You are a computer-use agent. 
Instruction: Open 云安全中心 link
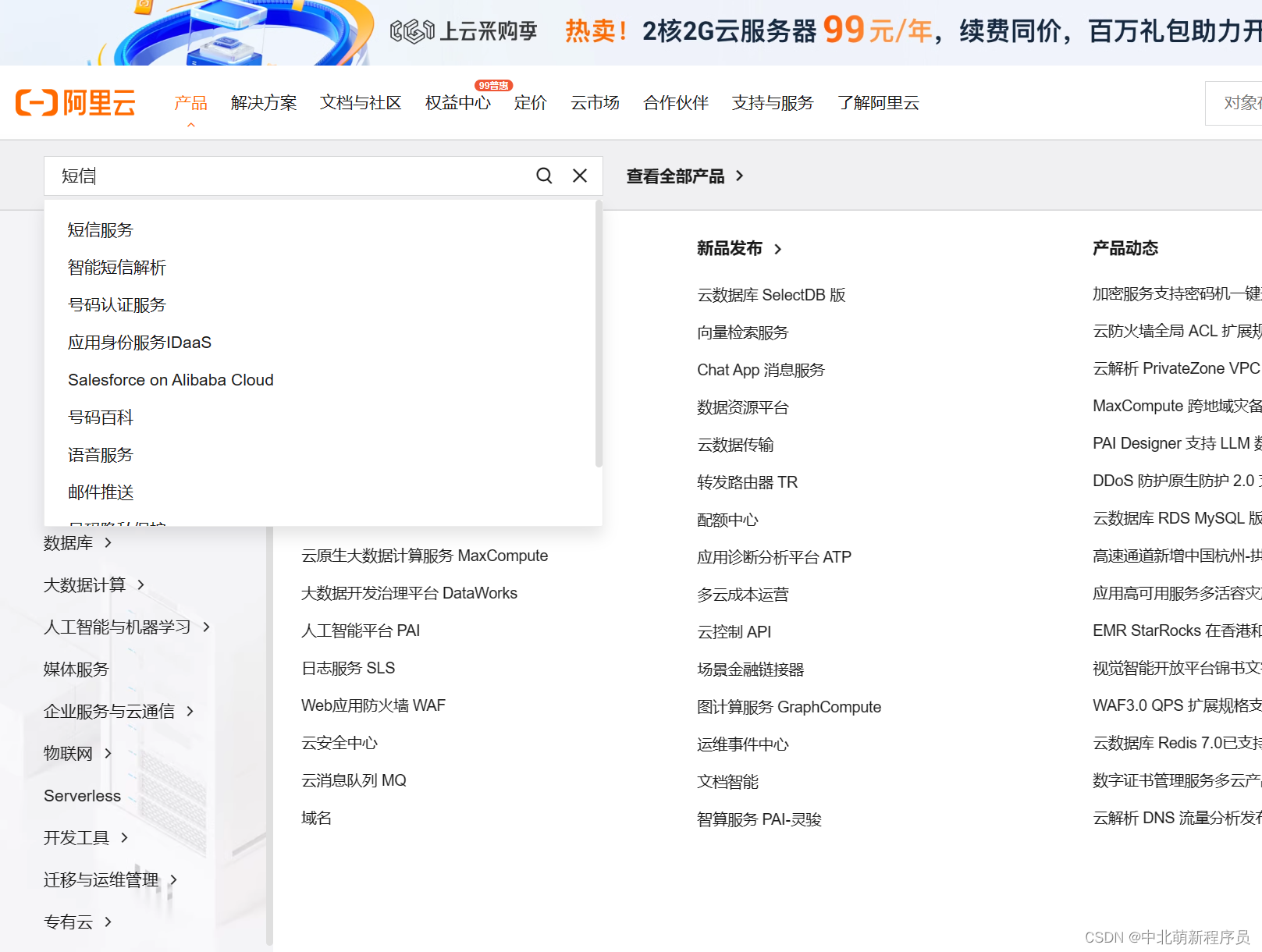pos(339,743)
